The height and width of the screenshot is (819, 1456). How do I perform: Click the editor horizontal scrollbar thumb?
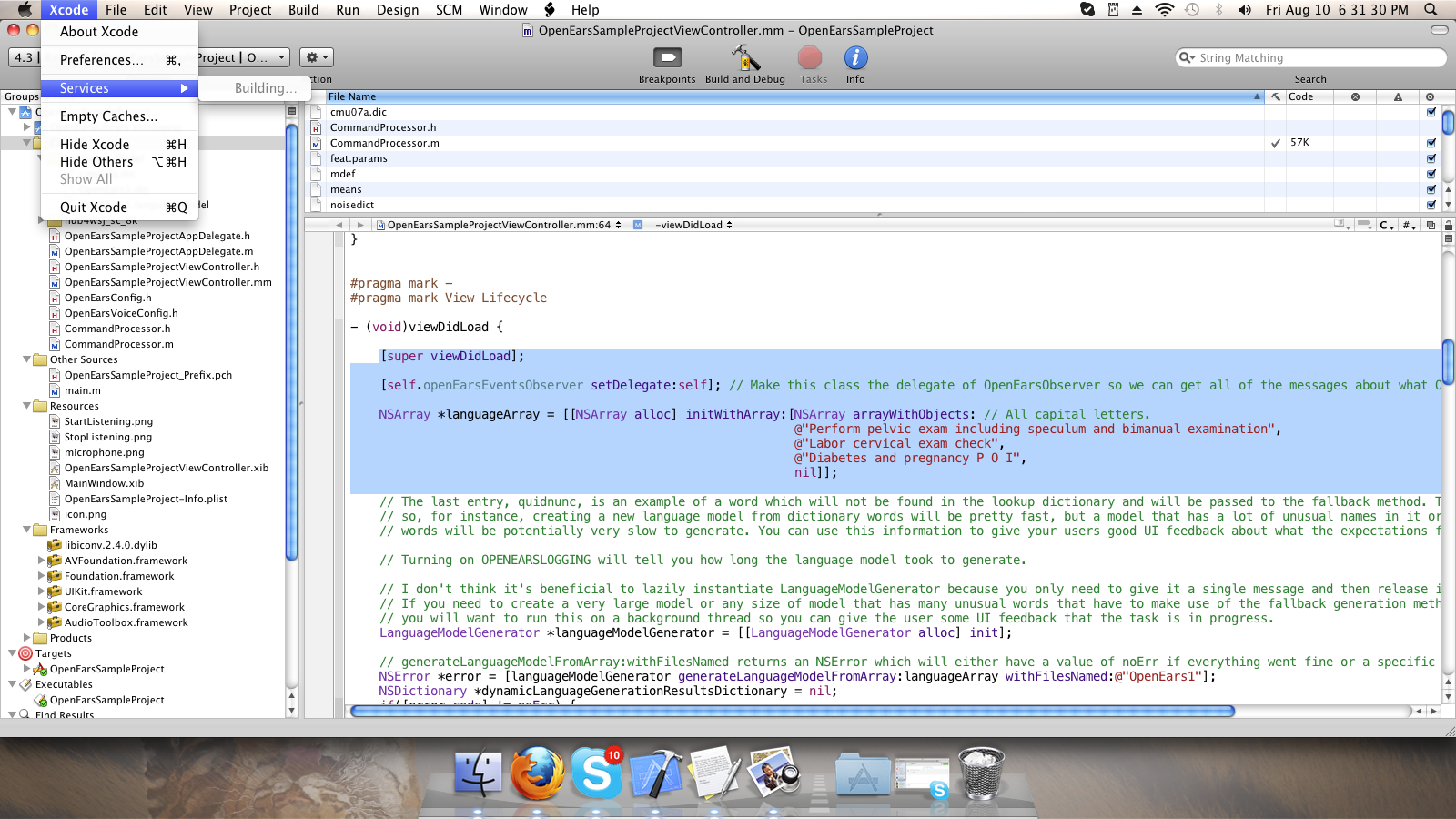point(792,711)
